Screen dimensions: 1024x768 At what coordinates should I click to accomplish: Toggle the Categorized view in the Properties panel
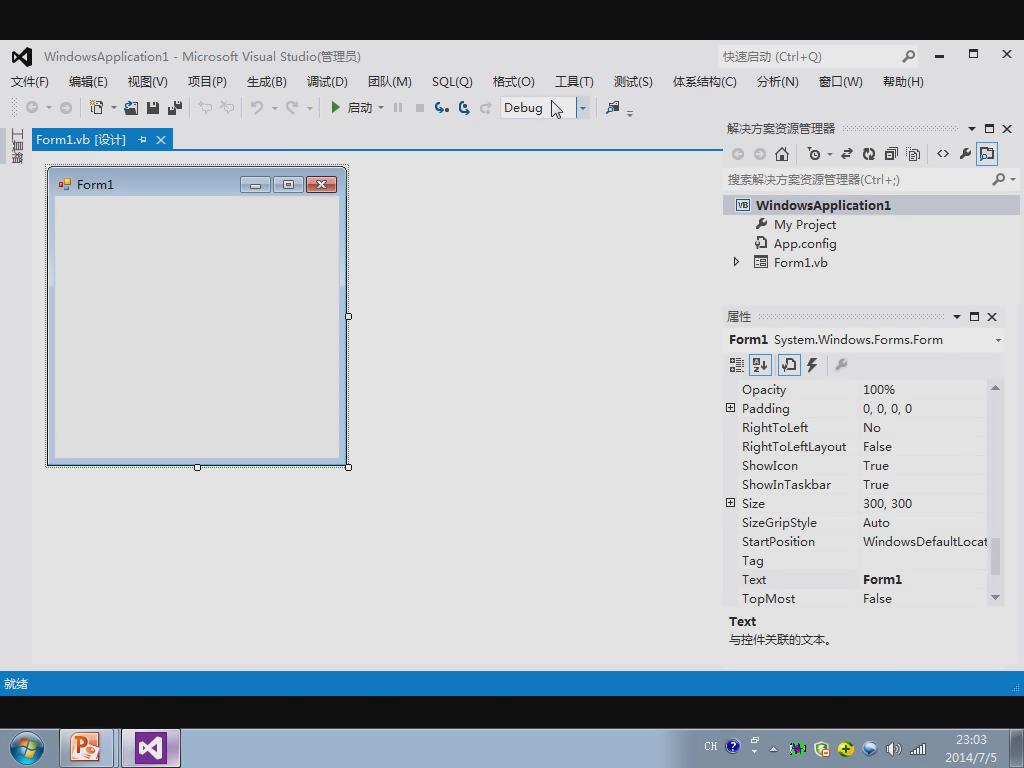pyautogui.click(x=737, y=365)
